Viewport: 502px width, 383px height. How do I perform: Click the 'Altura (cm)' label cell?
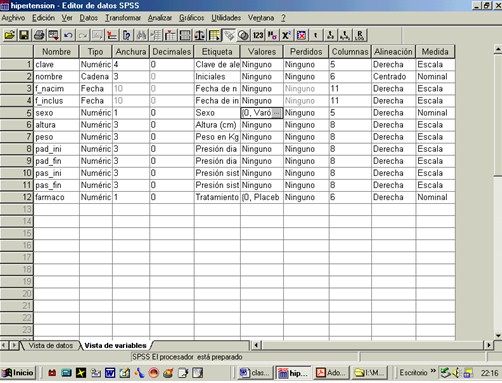[x=217, y=125]
